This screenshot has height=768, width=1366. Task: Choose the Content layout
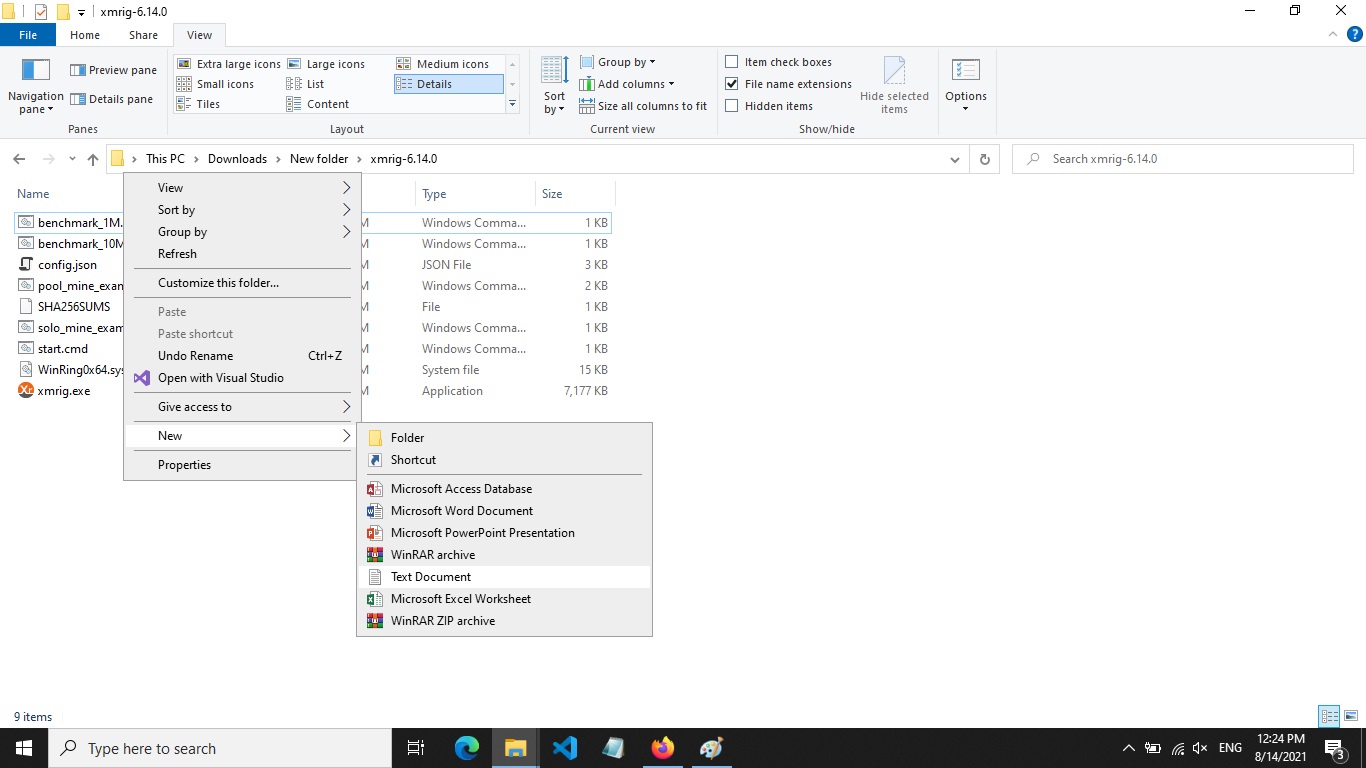tap(318, 104)
